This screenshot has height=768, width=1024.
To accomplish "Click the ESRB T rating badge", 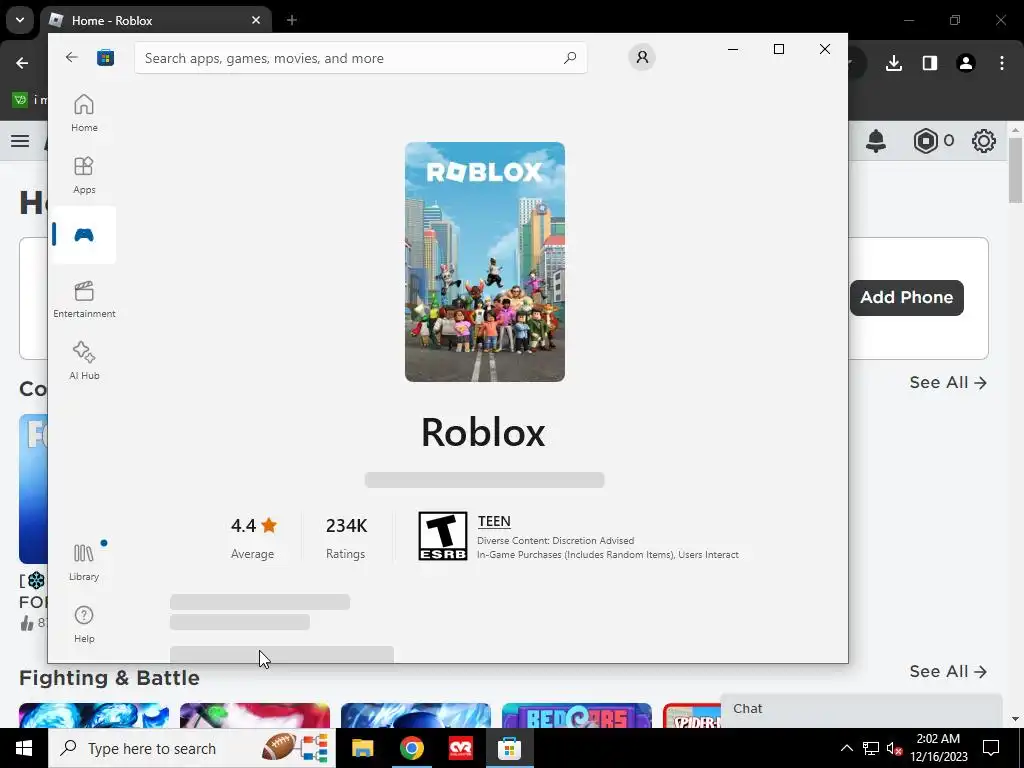I will [x=443, y=536].
